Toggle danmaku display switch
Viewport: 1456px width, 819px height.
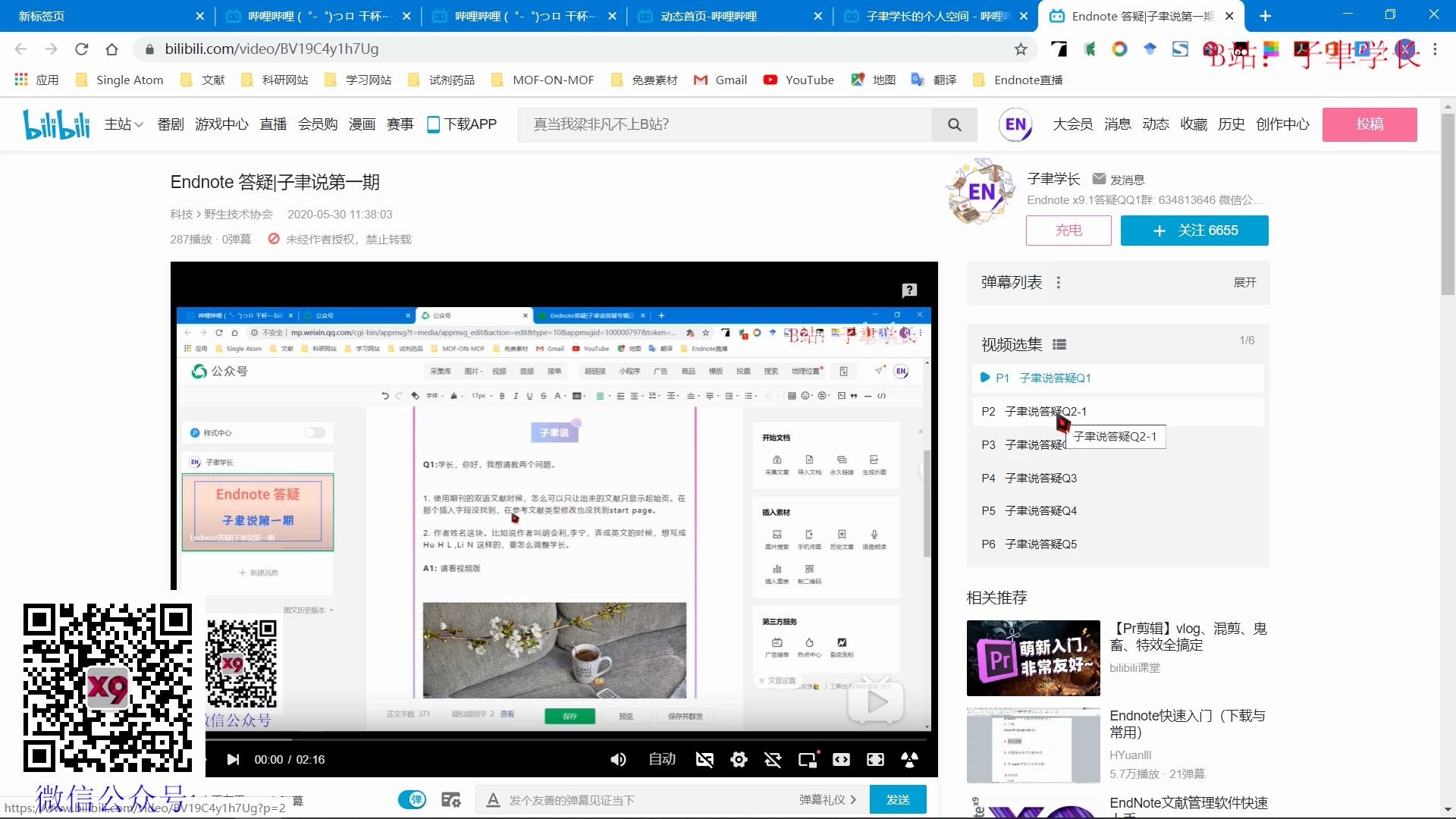click(412, 799)
